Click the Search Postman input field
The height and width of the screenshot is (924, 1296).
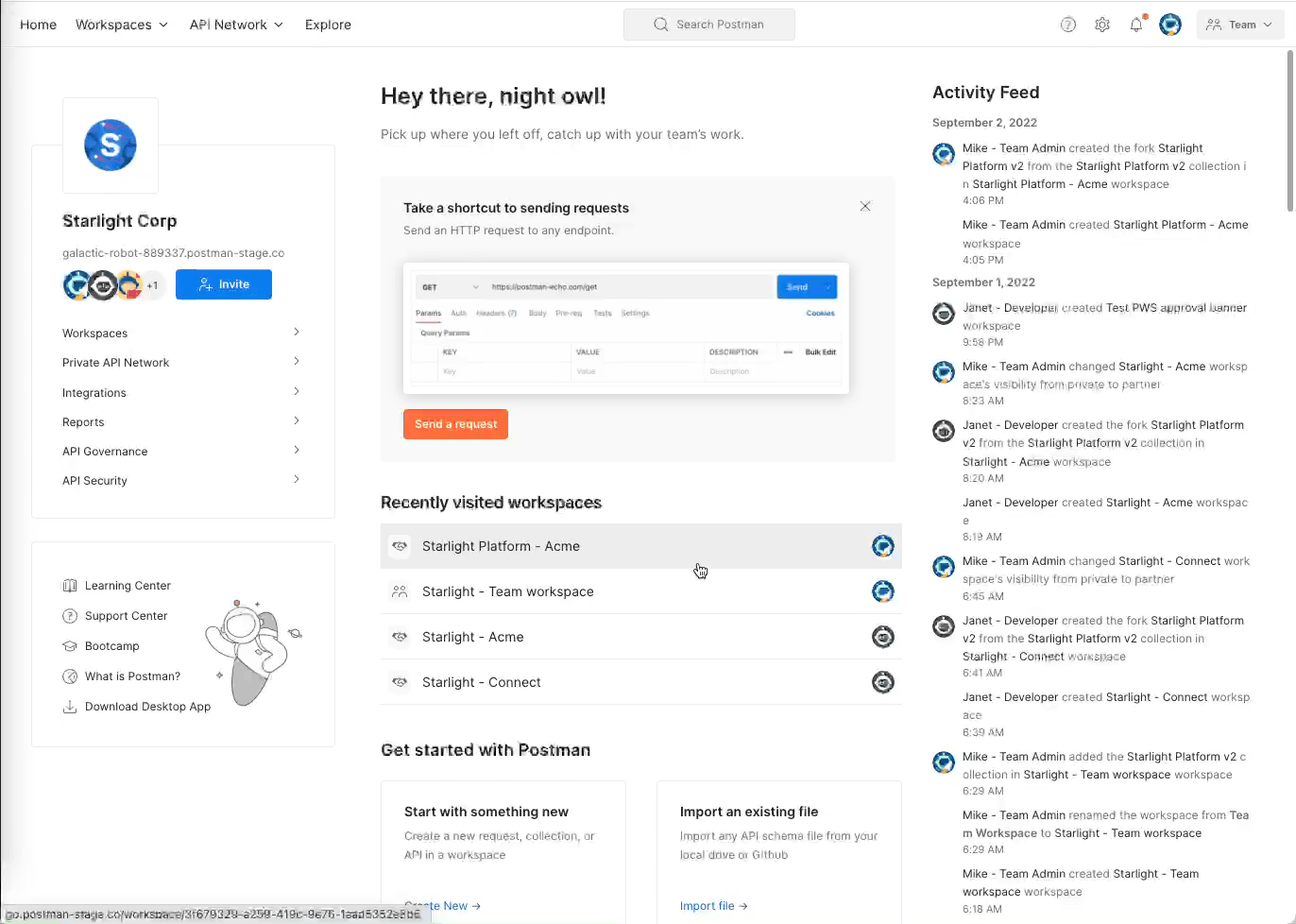tap(709, 25)
